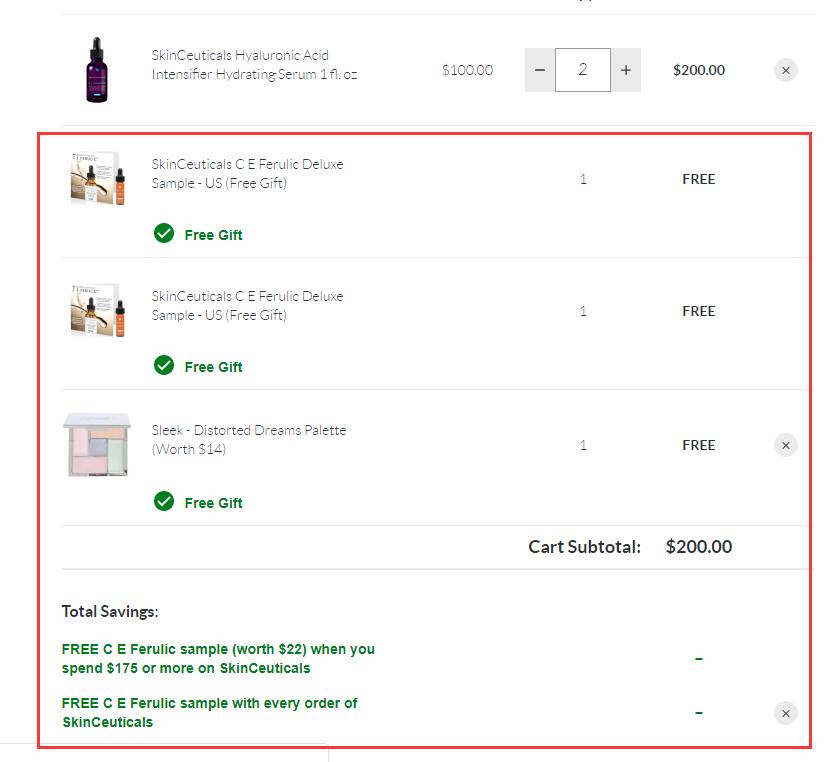Screen dimensions: 832x762
Task: Open second C E Ferulic Deluxe Sample link
Action: (x=247, y=306)
